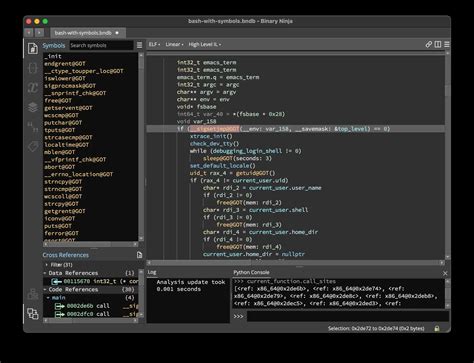The width and height of the screenshot is (474, 363).
Task: Click the Cross References panel title
Action: tap(66, 255)
